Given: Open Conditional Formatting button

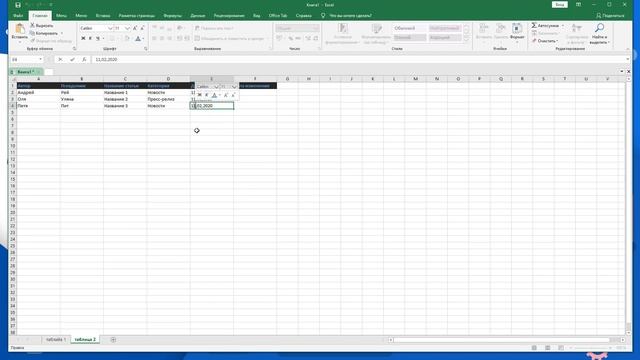Looking at the screenshot, I should (343, 33).
